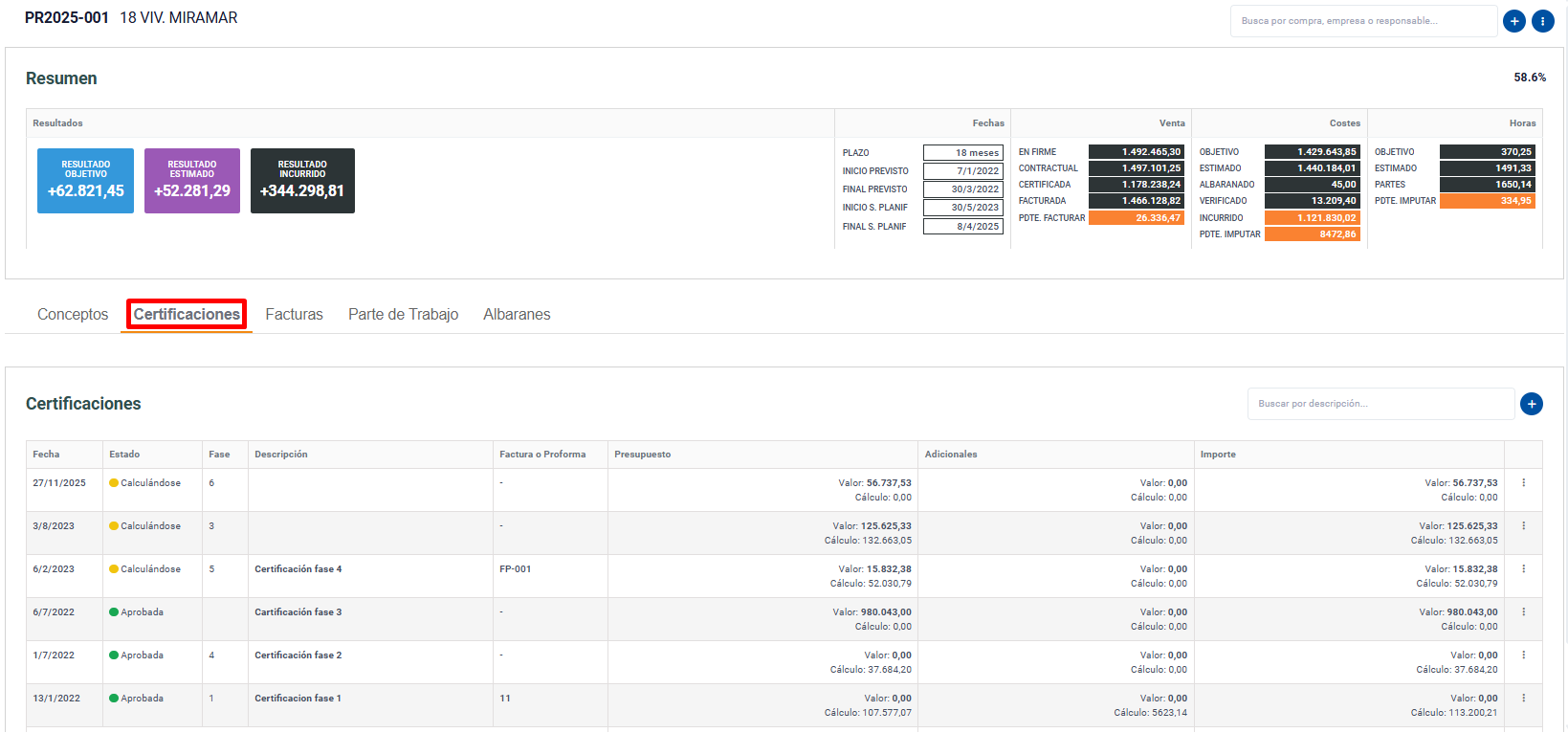Open actions menu for Certificación fase 3
The height and width of the screenshot is (733, 1568).
pos(1523,612)
